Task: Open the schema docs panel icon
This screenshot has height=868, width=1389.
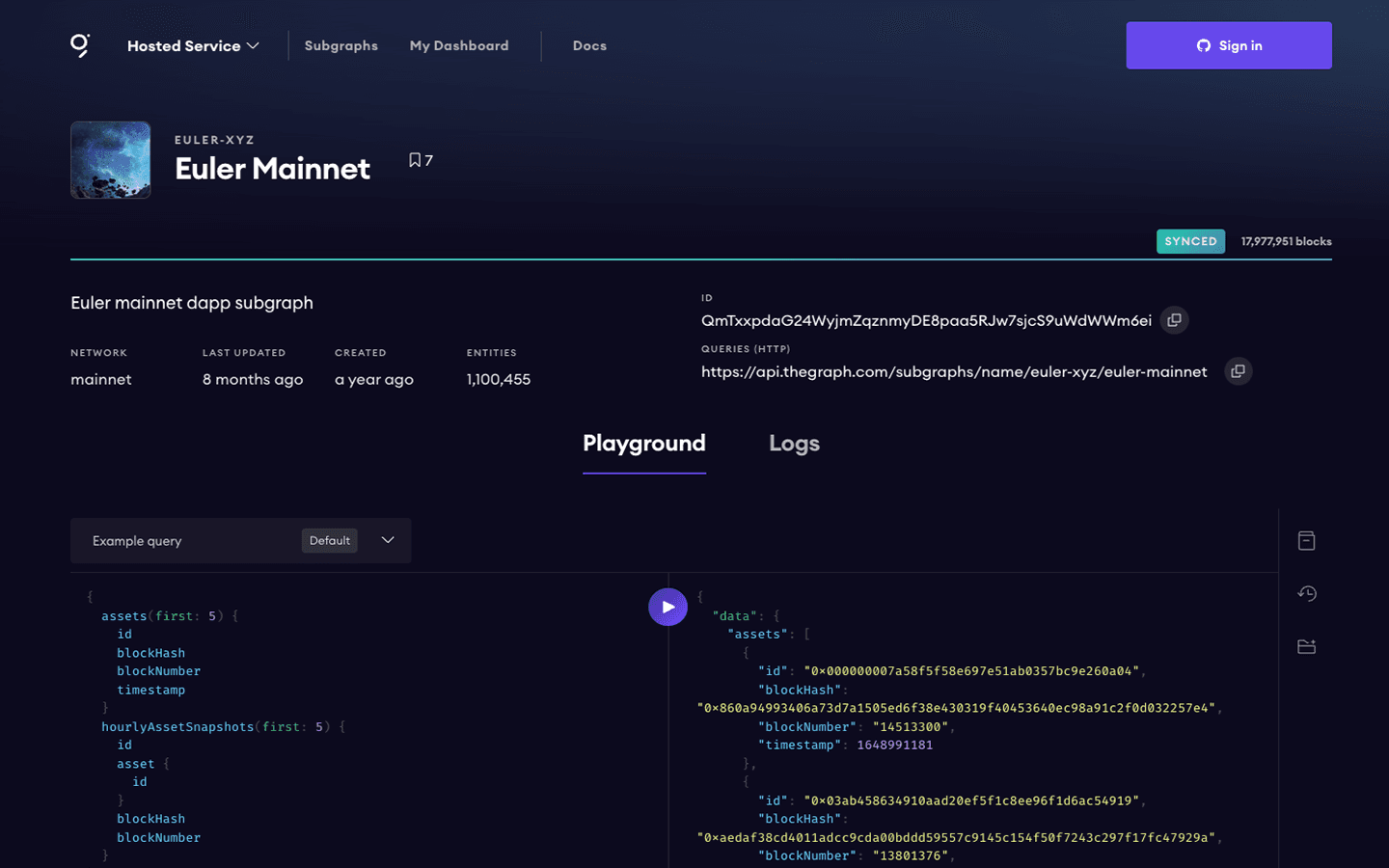Action: (1307, 541)
